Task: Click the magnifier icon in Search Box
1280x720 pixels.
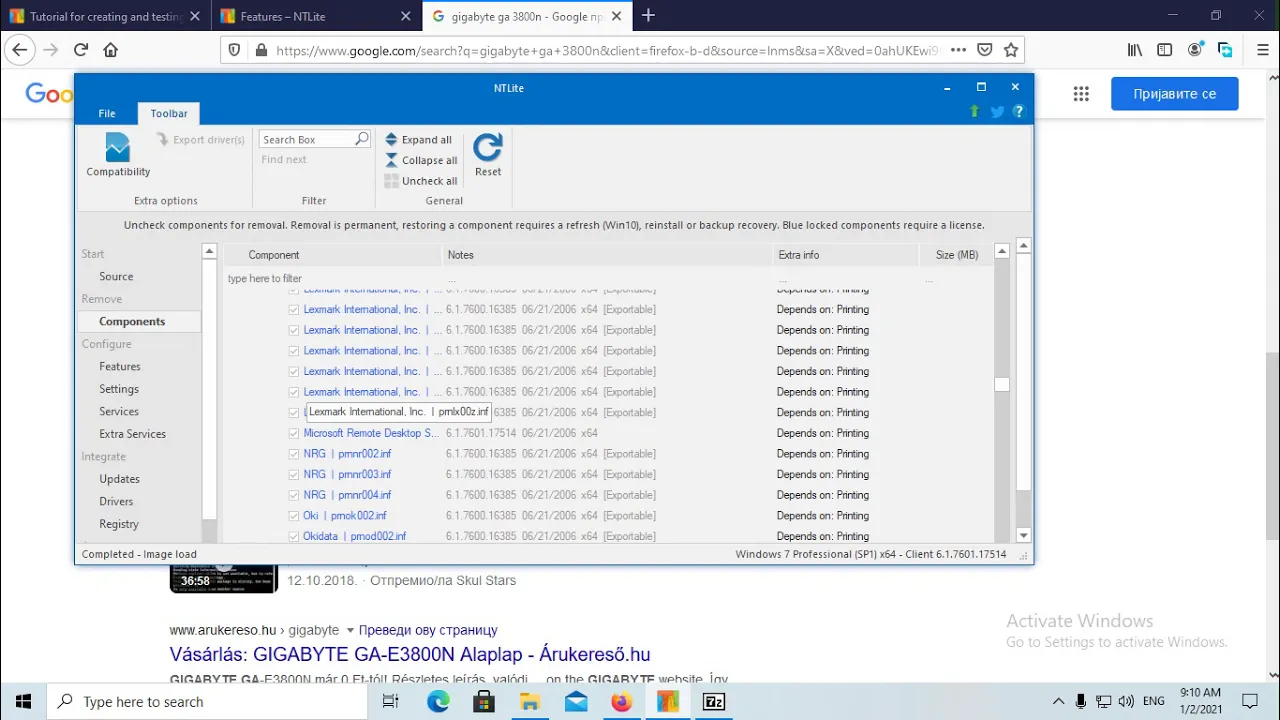Action: point(362,139)
